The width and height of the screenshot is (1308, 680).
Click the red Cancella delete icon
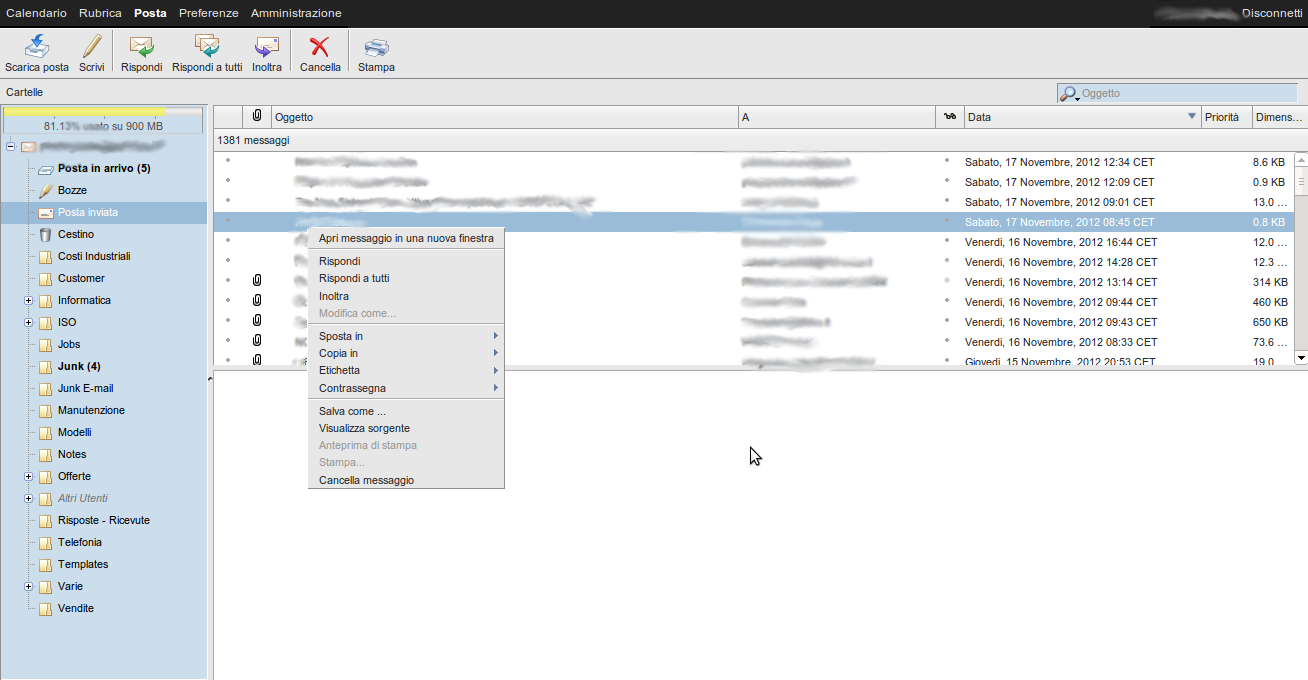tap(320, 46)
